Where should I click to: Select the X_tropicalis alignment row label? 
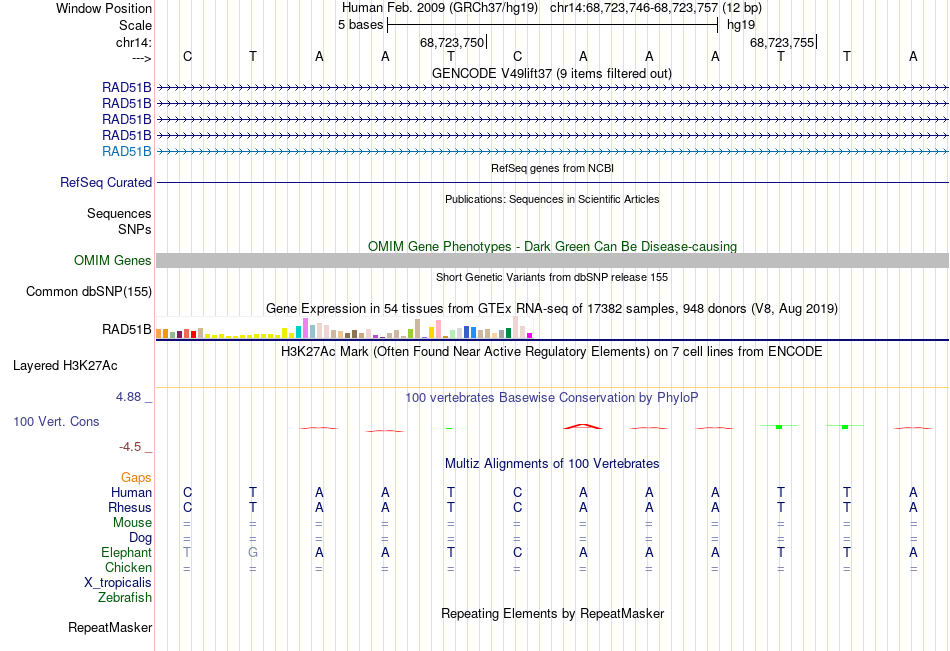(118, 583)
